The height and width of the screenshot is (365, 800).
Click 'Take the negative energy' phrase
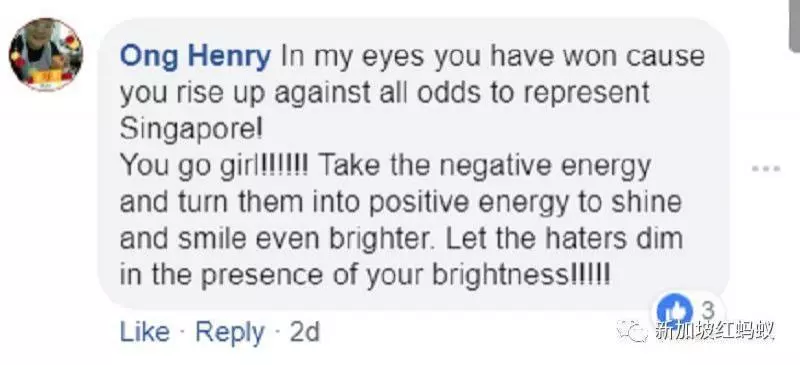[x=485, y=167]
